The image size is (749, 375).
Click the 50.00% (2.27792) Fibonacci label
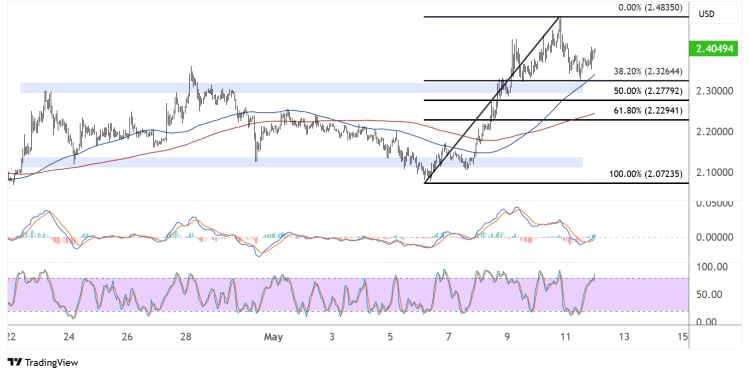648,91
